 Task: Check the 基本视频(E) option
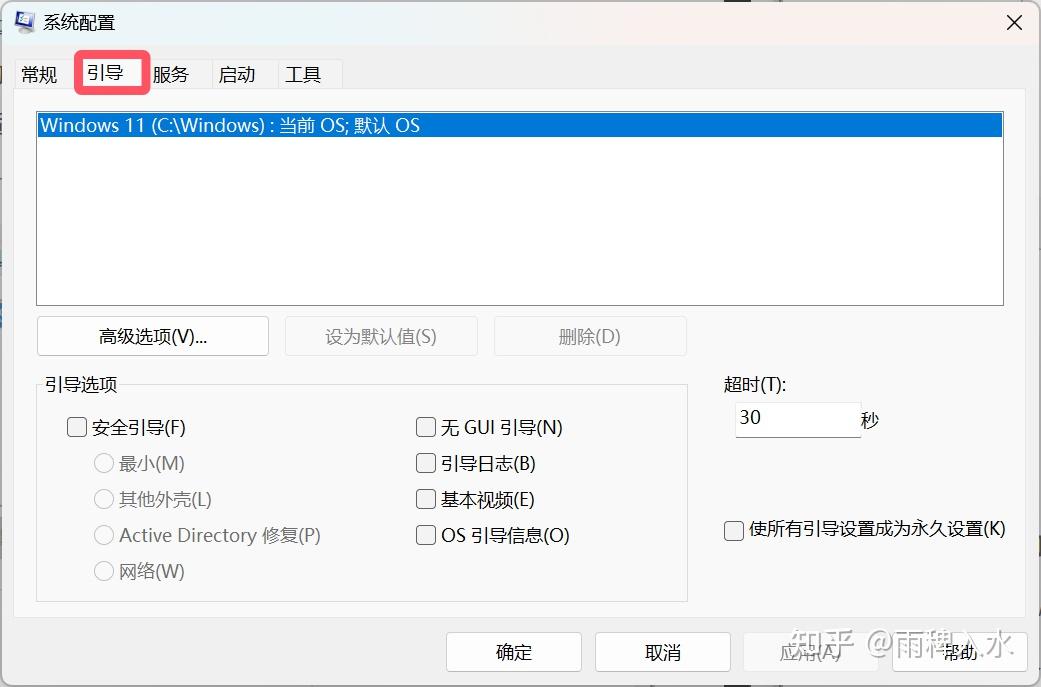pyautogui.click(x=426, y=499)
